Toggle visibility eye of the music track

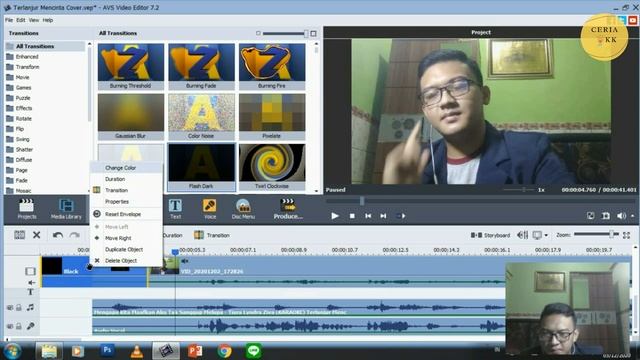tap(10, 308)
